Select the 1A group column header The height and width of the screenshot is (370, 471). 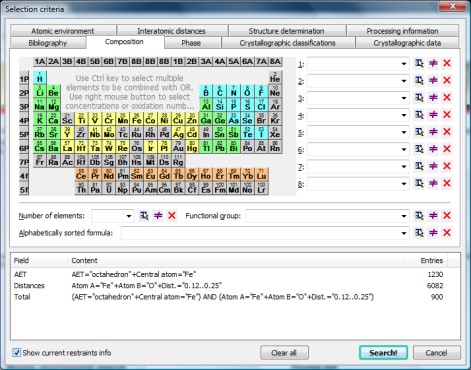[40, 61]
